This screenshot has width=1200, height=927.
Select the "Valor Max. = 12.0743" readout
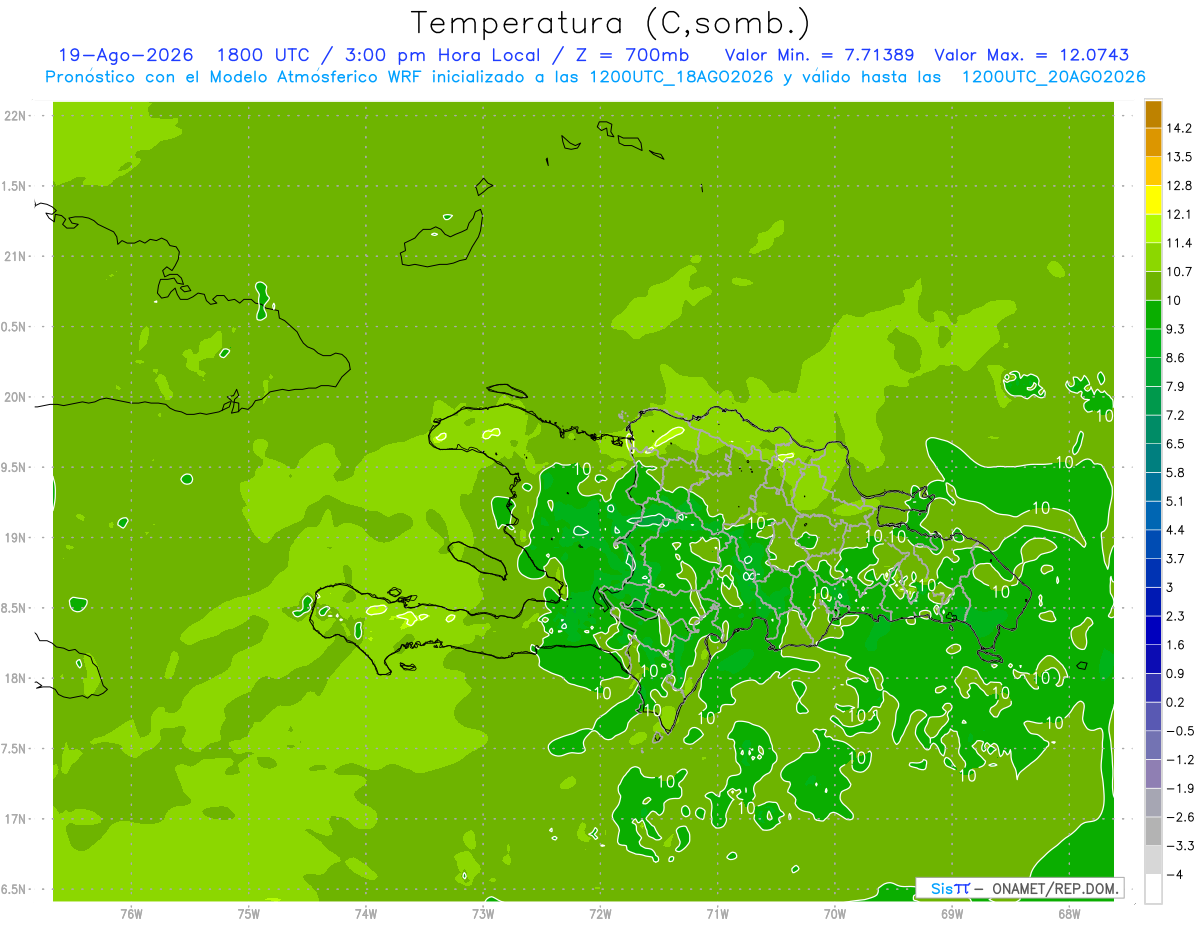1032,55
